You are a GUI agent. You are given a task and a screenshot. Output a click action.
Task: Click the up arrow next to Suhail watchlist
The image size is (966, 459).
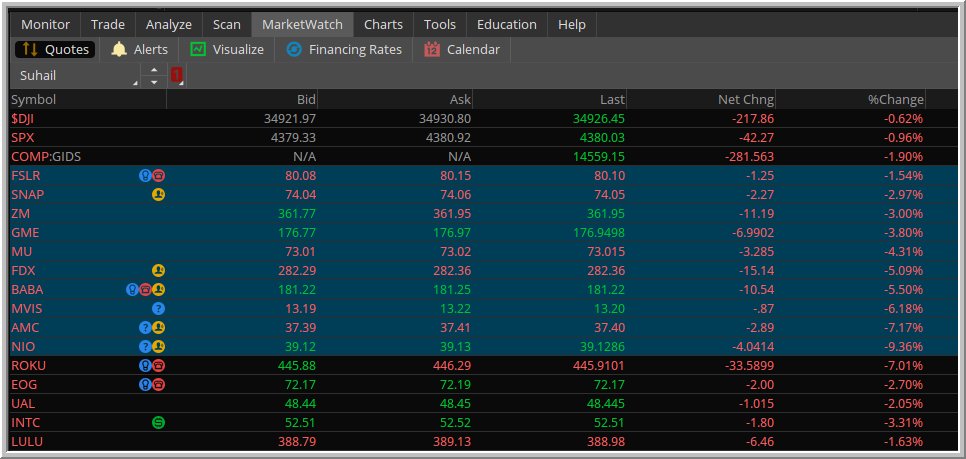(x=154, y=70)
